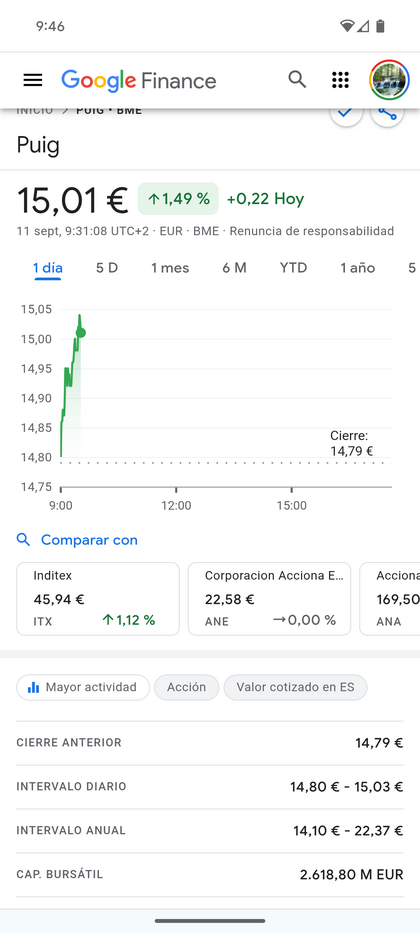Viewport: 420px width, 933px height.
Task: Switch to the 5 D chart range
Action: coord(107,268)
